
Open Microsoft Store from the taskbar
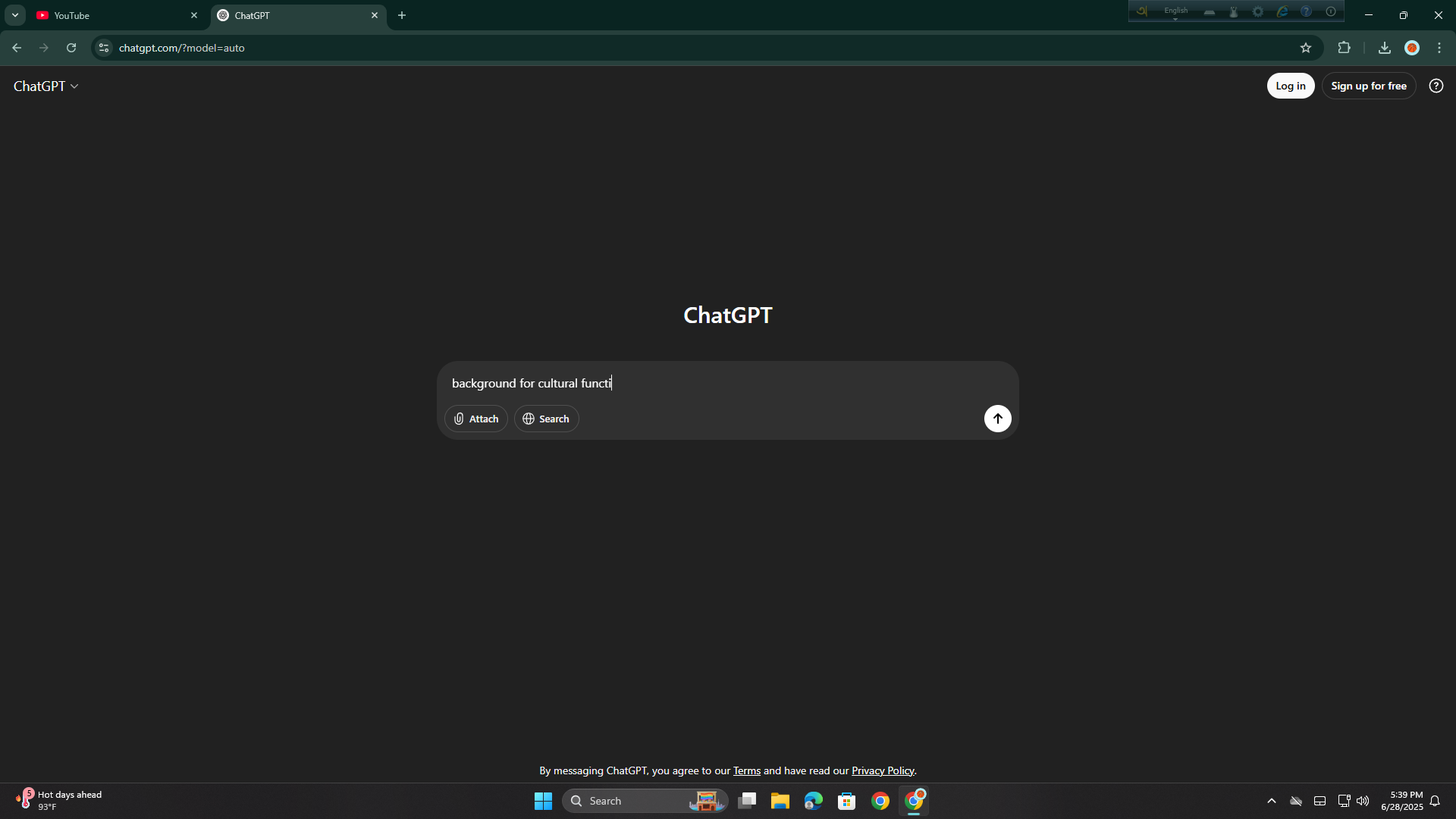pos(847,801)
